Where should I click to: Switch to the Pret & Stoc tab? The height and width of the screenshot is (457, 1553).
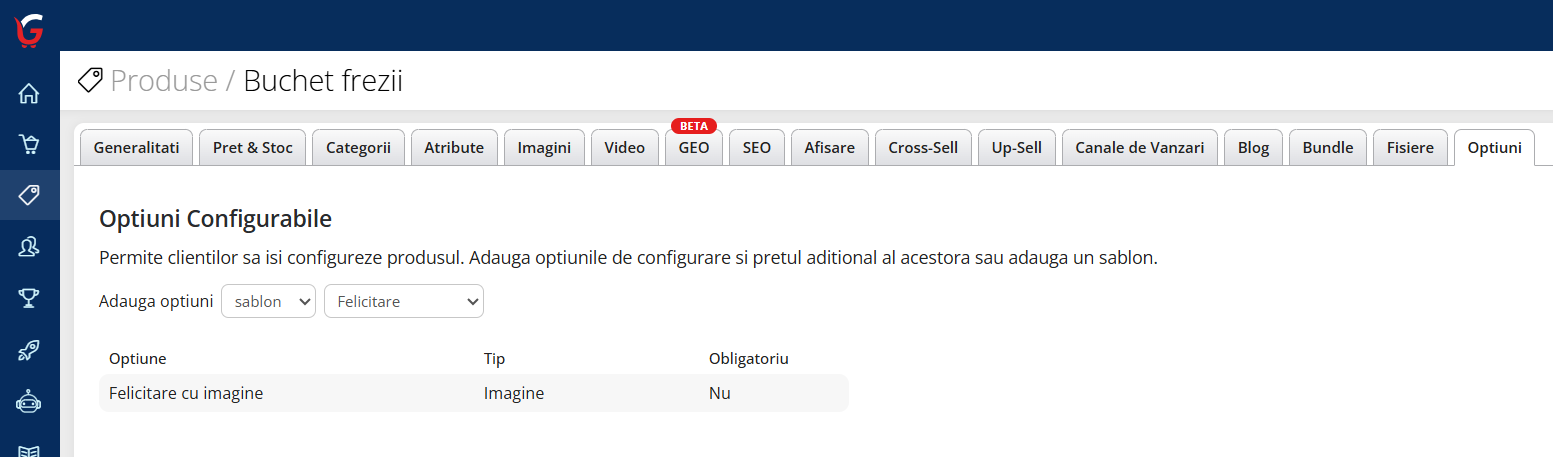[x=253, y=147]
